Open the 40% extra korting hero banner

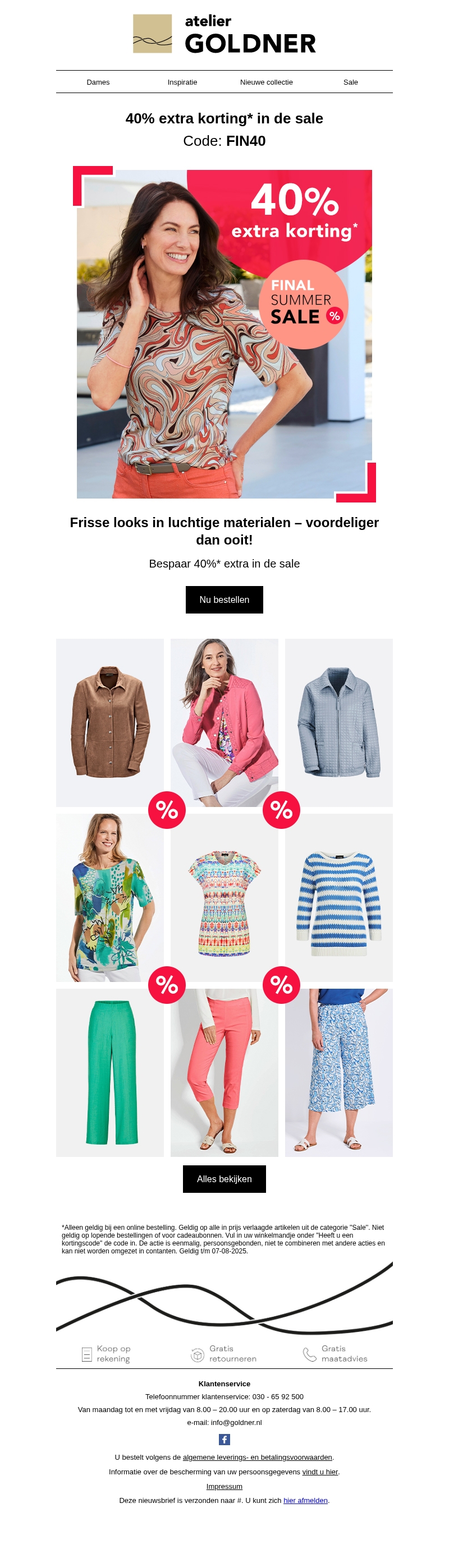tap(224, 334)
